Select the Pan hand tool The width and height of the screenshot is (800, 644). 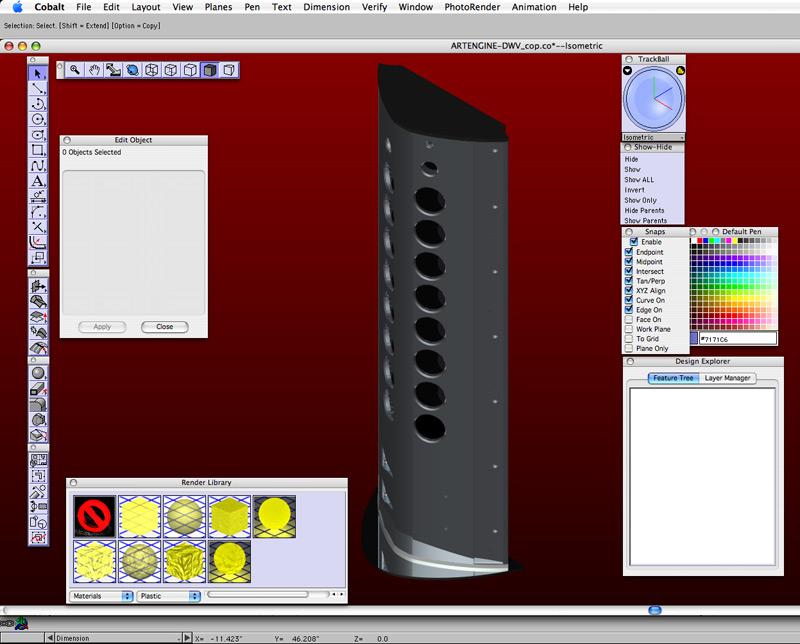tap(94, 70)
